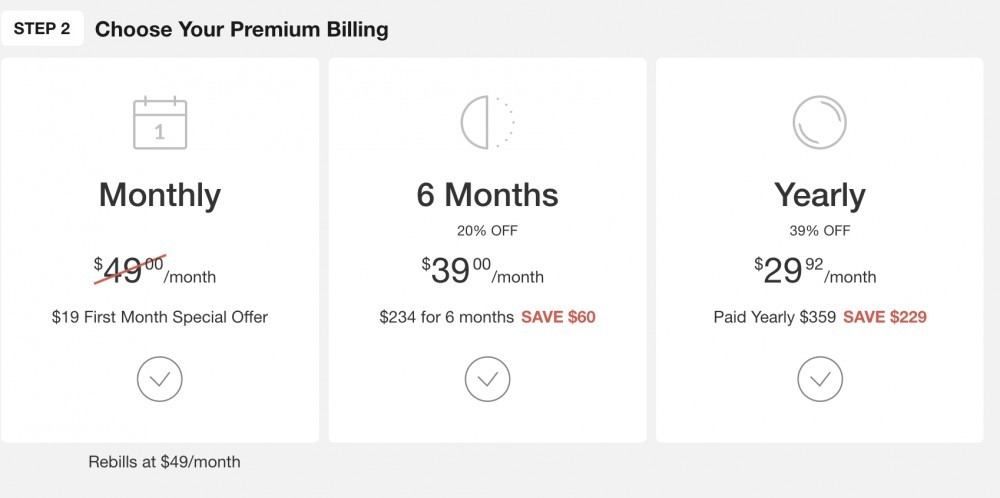Viewport: 1000px width, 498px height.
Task: Click the 20% OFF label
Action: (487, 231)
